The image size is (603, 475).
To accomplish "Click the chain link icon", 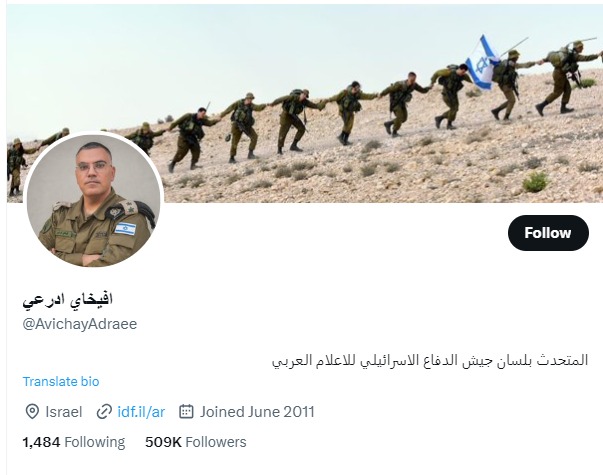I will (x=104, y=412).
